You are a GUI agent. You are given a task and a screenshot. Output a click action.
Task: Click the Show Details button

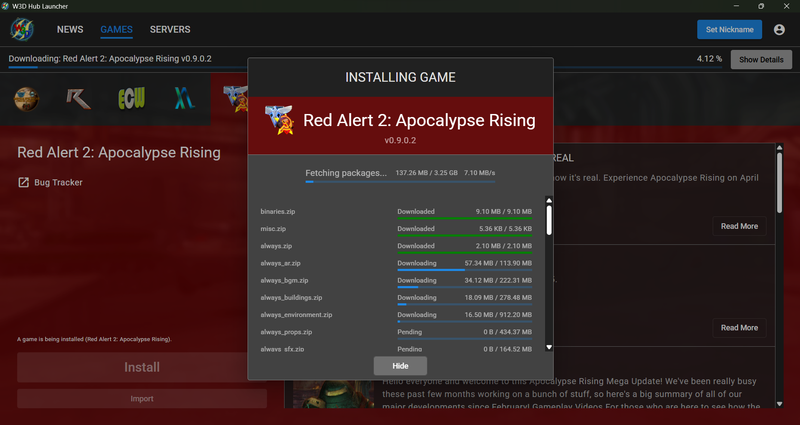[761, 60]
